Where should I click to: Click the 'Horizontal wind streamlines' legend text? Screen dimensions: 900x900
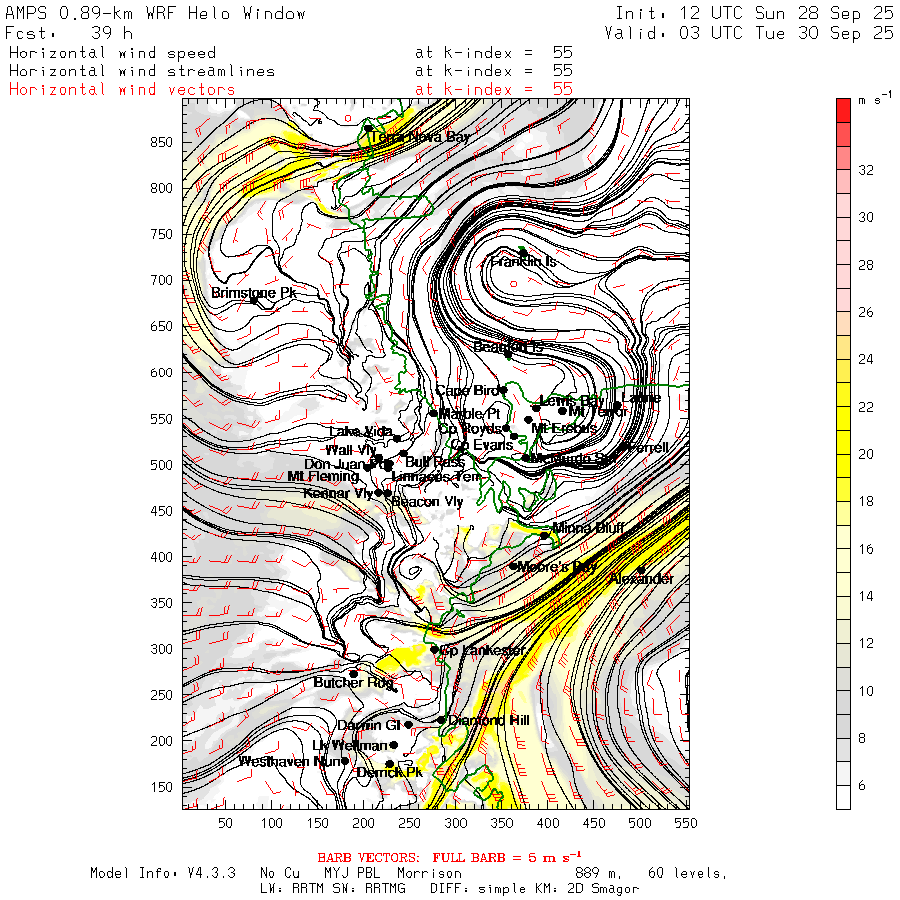coord(142,71)
